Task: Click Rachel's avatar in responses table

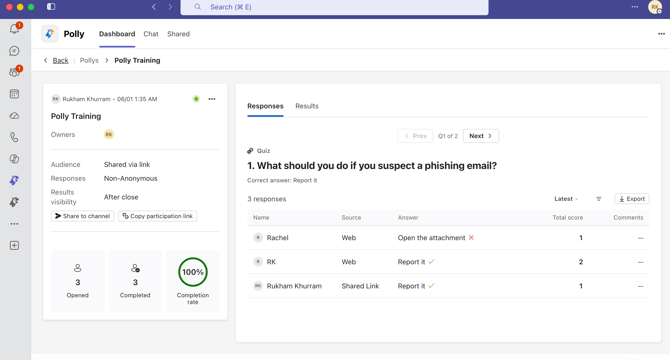Action: click(x=258, y=238)
